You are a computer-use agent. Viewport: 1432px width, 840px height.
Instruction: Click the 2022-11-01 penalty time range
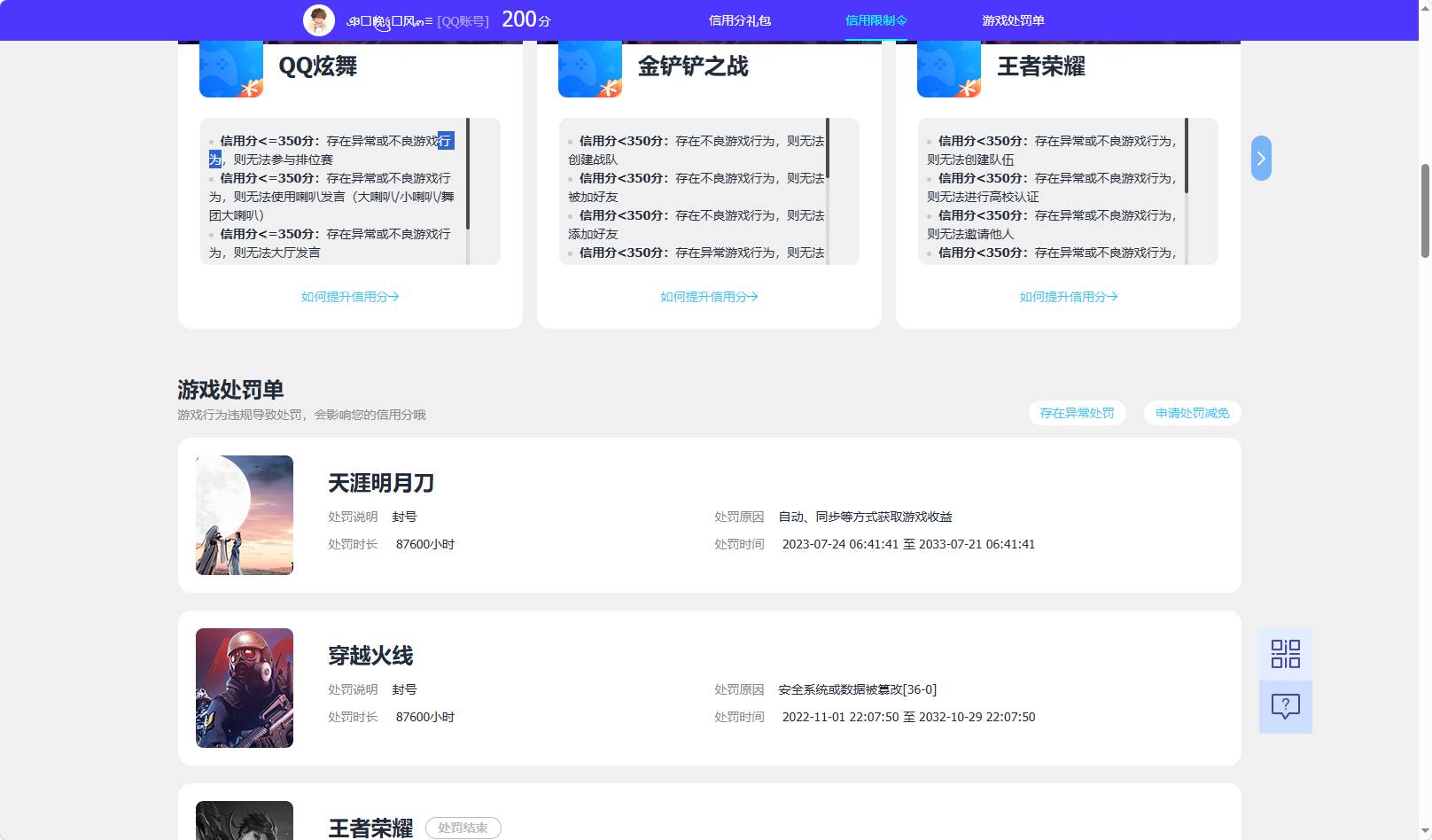908,717
